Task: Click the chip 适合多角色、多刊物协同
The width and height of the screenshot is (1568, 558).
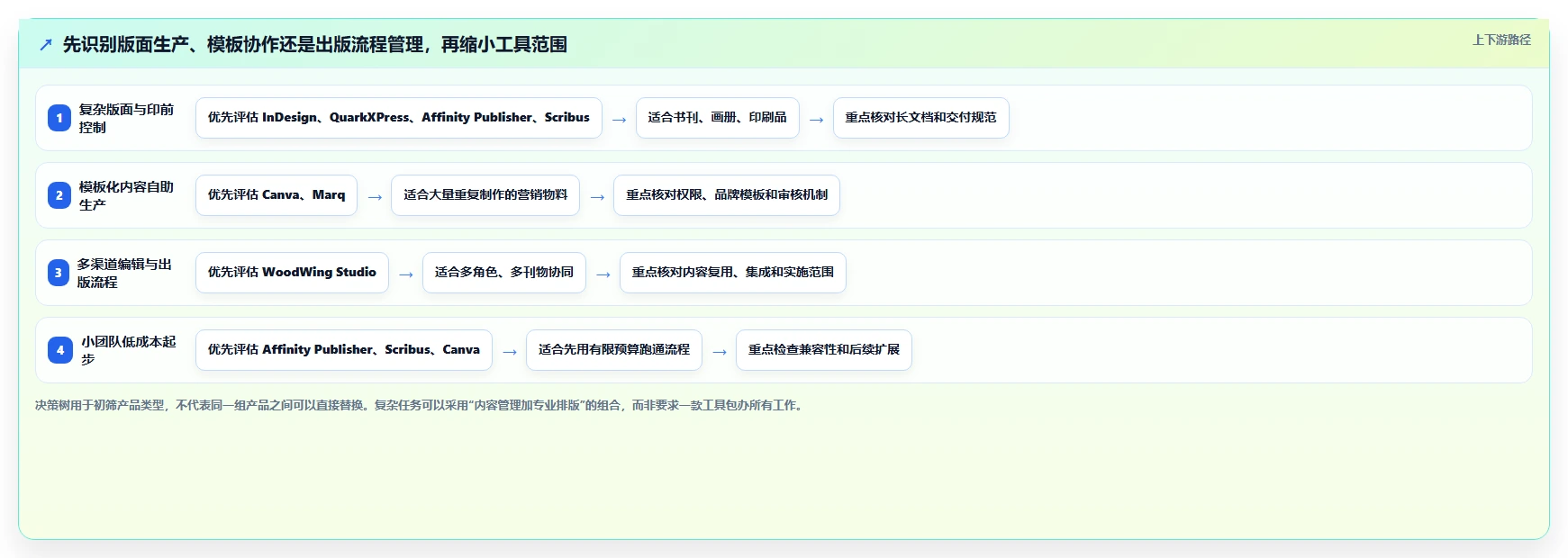Action: [x=504, y=273]
